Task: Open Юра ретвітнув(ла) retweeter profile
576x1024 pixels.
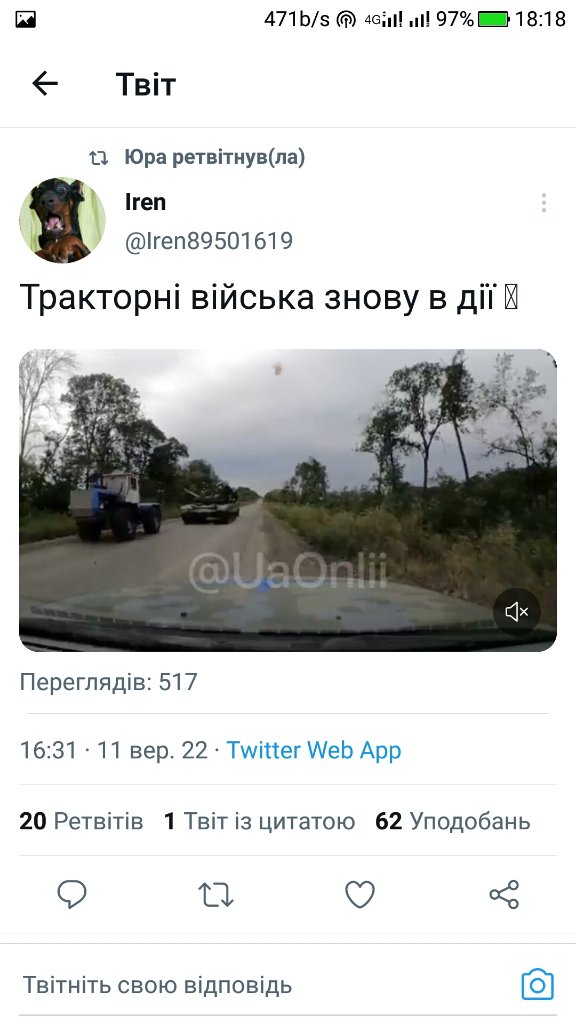Action: tap(215, 157)
